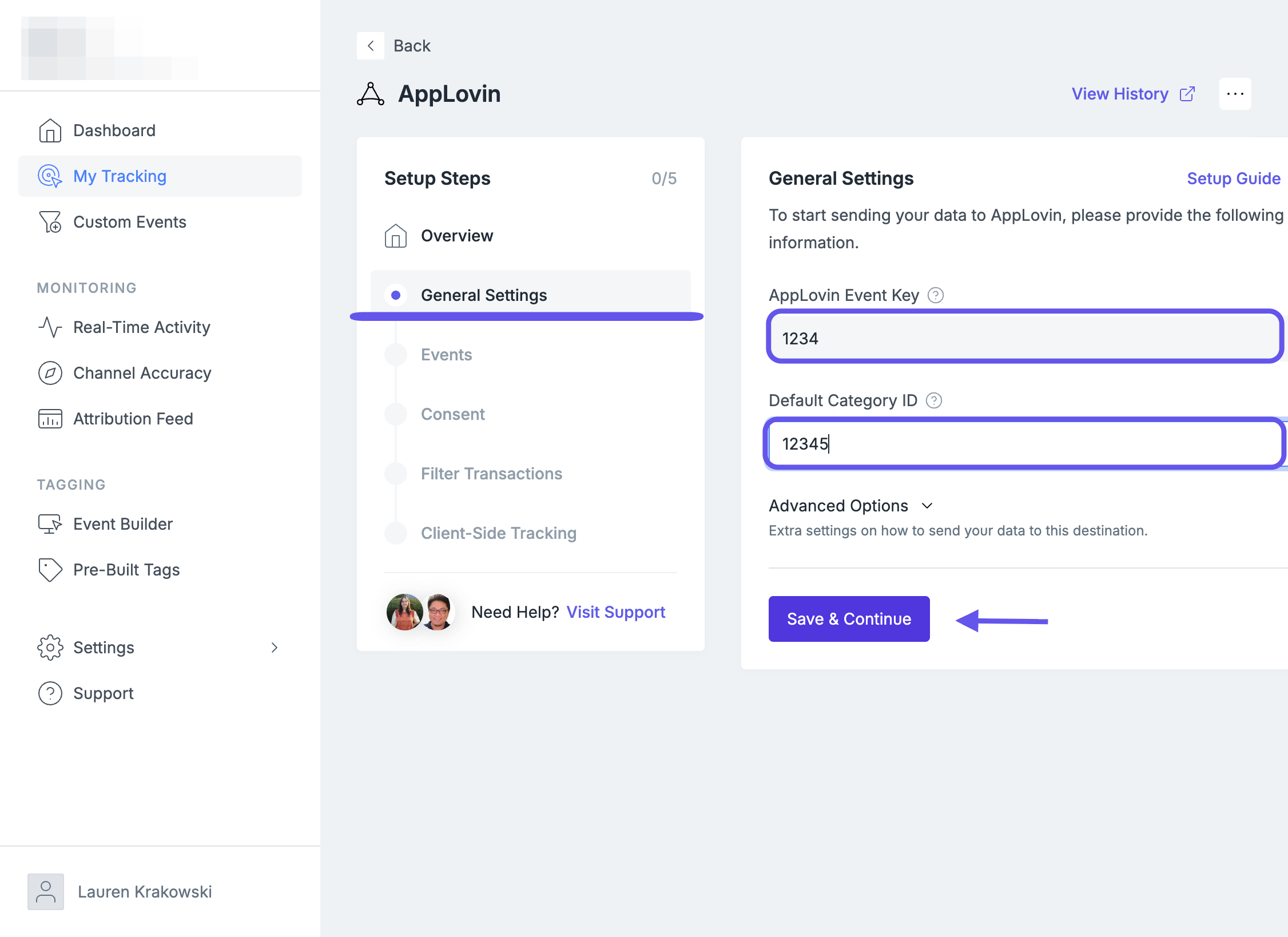Select the Overview setup step

point(531,236)
